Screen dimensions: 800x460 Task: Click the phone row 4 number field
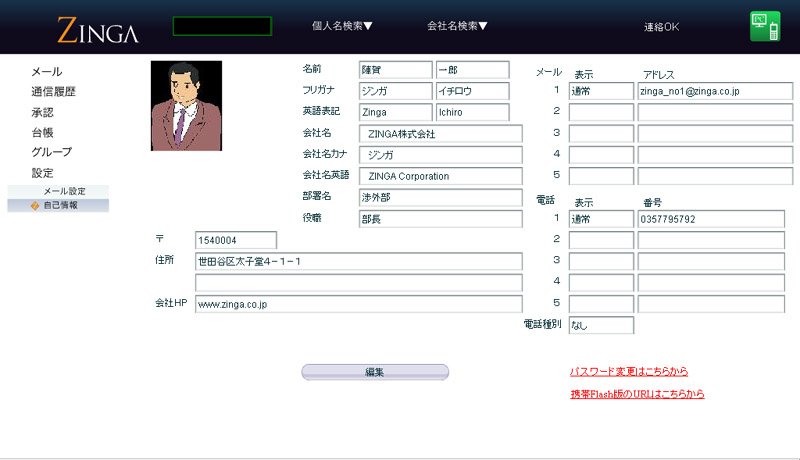(711, 283)
